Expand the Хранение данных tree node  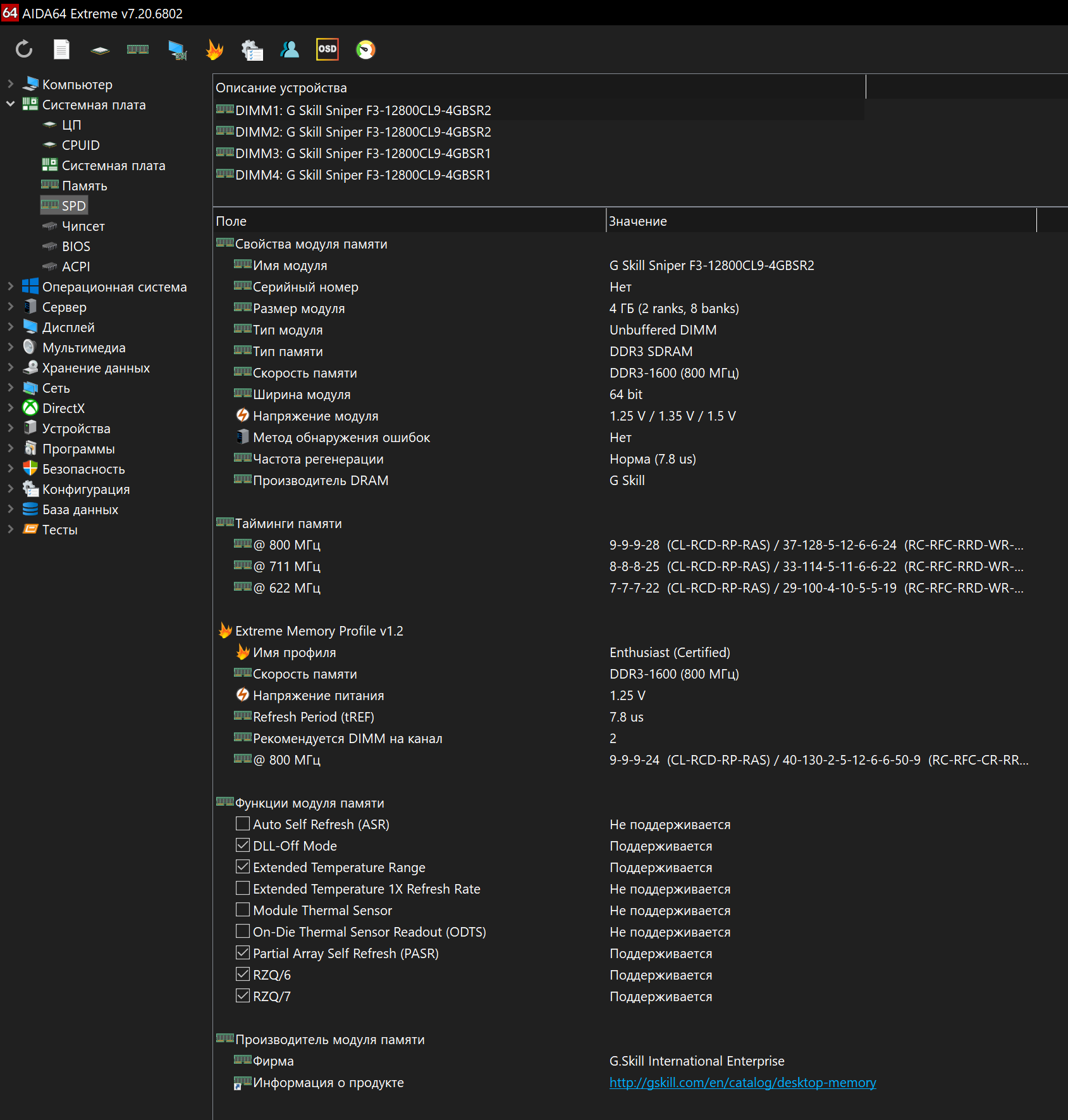coord(10,367)
